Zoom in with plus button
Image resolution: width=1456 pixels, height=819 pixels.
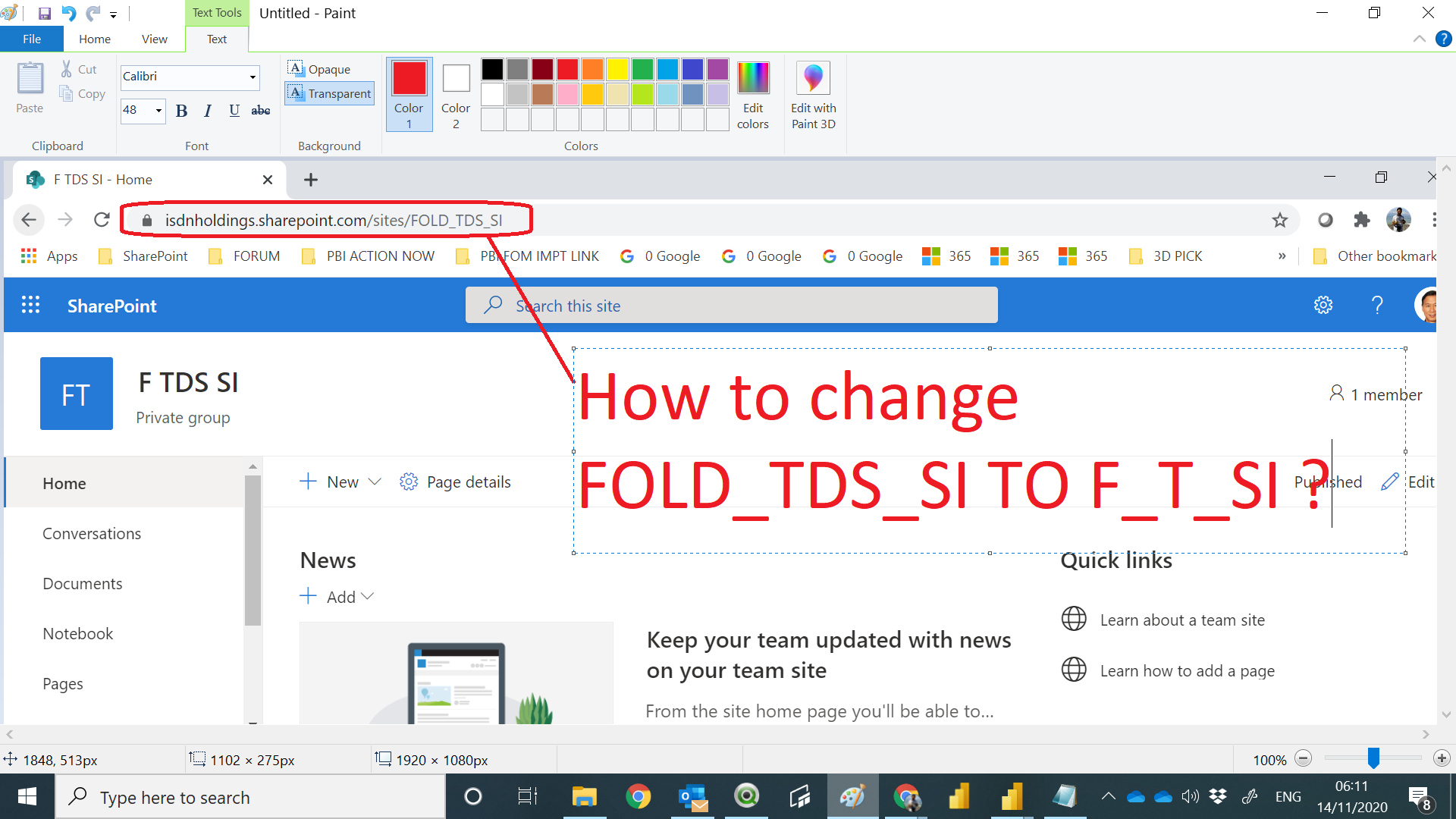1442,758
